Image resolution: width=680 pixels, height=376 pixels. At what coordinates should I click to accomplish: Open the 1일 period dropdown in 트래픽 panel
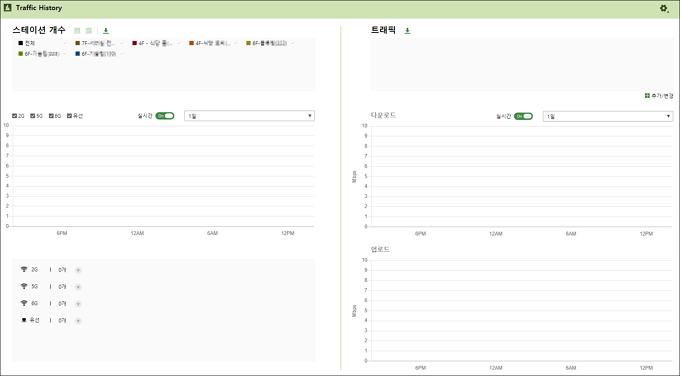(608, 116)
